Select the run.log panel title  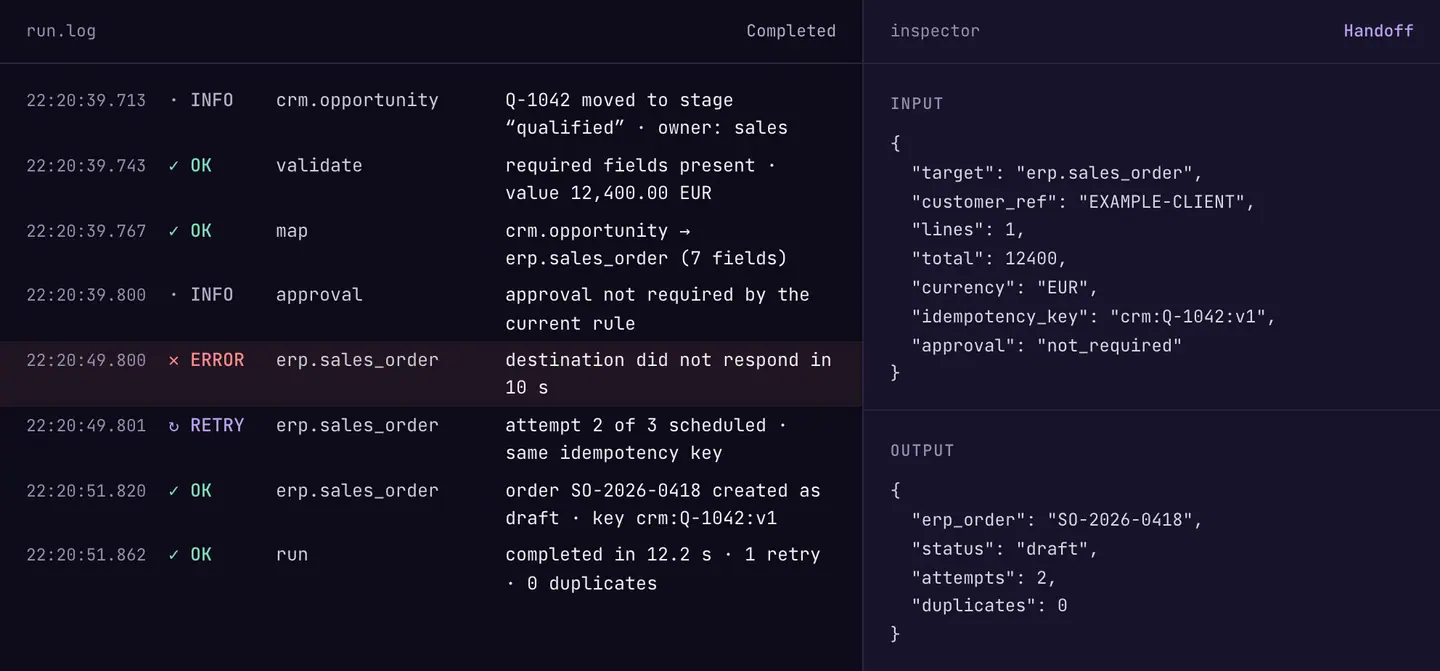[x=61, y=31]
